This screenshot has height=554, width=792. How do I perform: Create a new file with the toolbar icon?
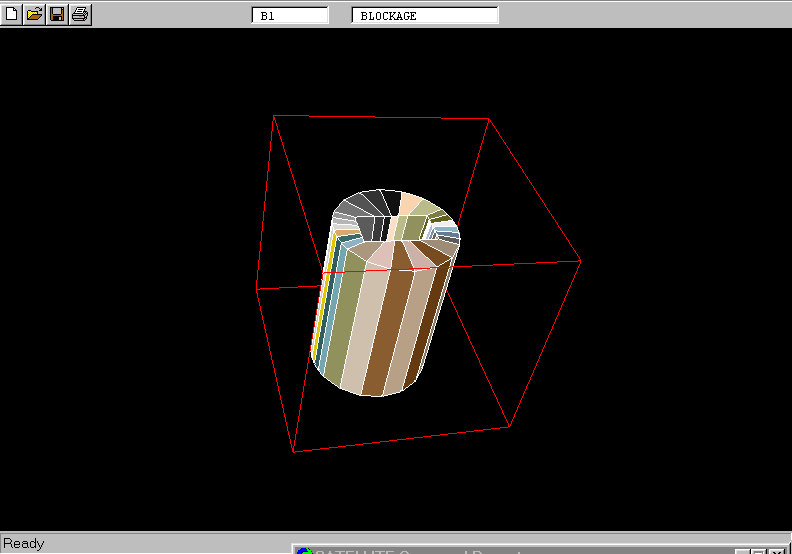12,14
